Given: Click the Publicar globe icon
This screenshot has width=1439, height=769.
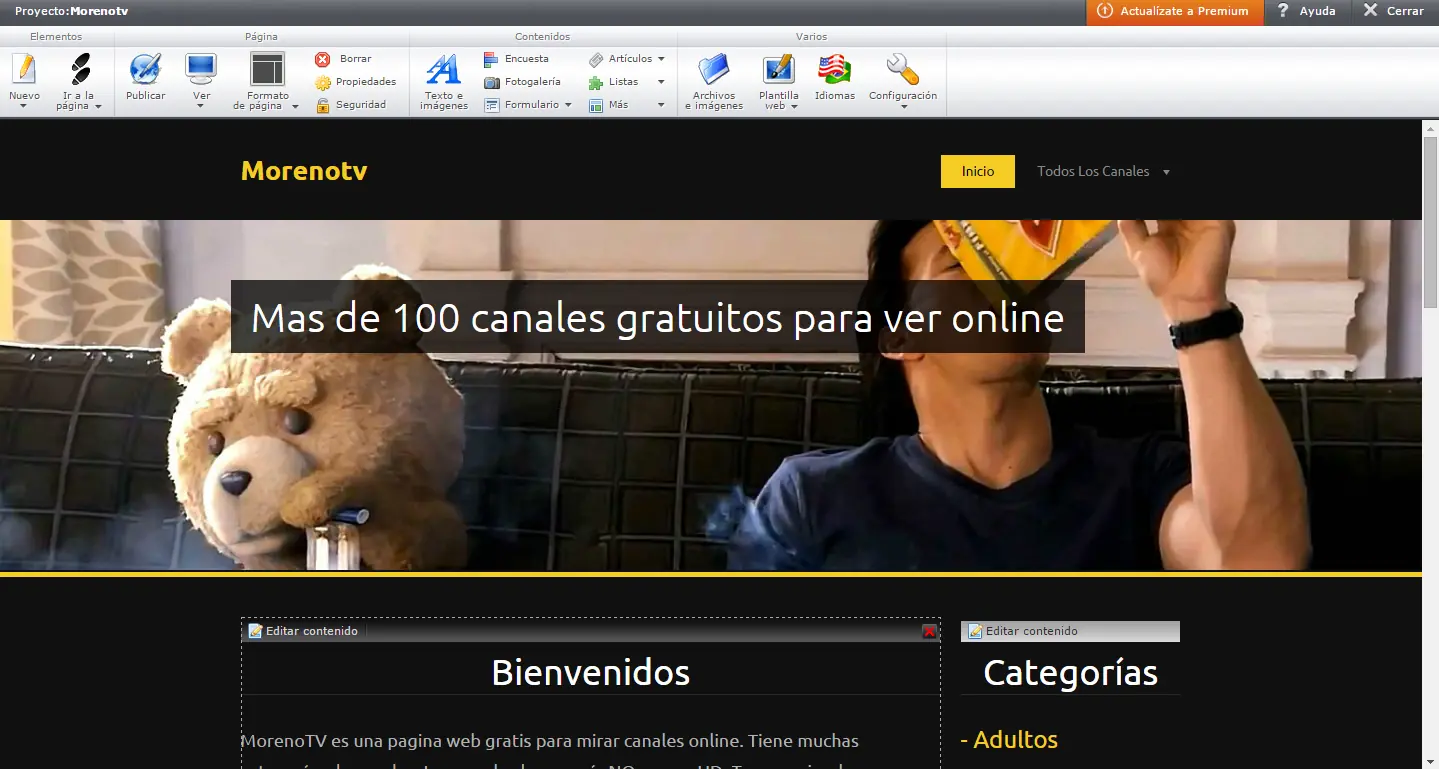Looking at the screenshot, I should coord(145,69).
